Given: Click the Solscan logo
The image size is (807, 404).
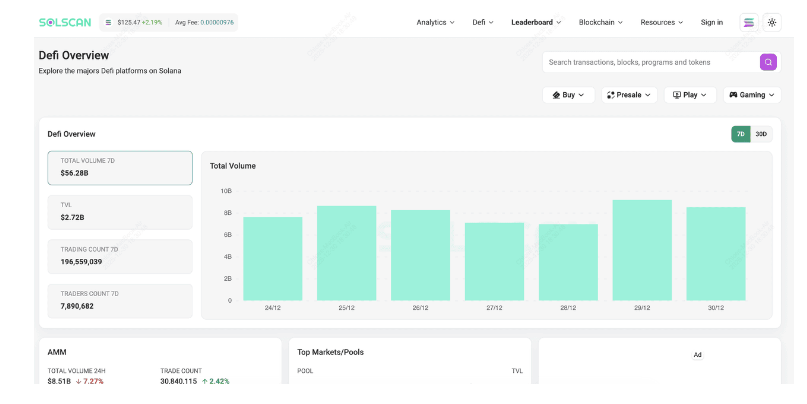Looking at the screenshot, I should [65, 22].
